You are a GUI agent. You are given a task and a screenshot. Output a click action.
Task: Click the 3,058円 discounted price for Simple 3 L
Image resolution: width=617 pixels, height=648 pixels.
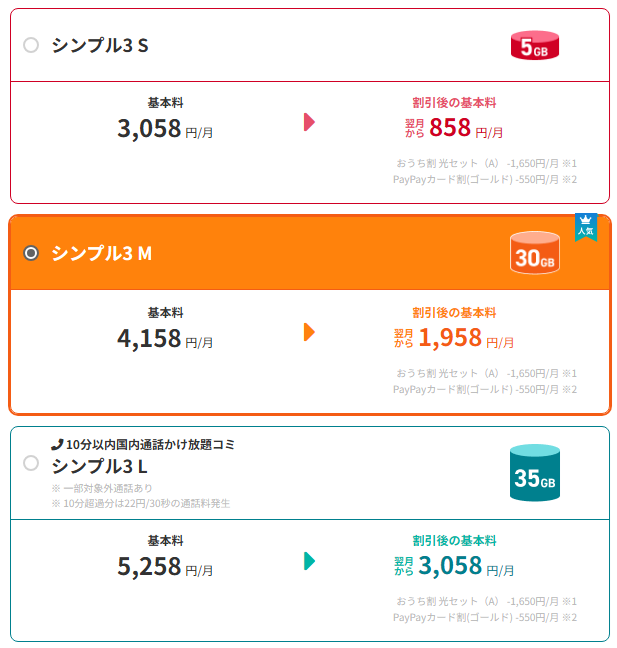click(x=450, y=566)
